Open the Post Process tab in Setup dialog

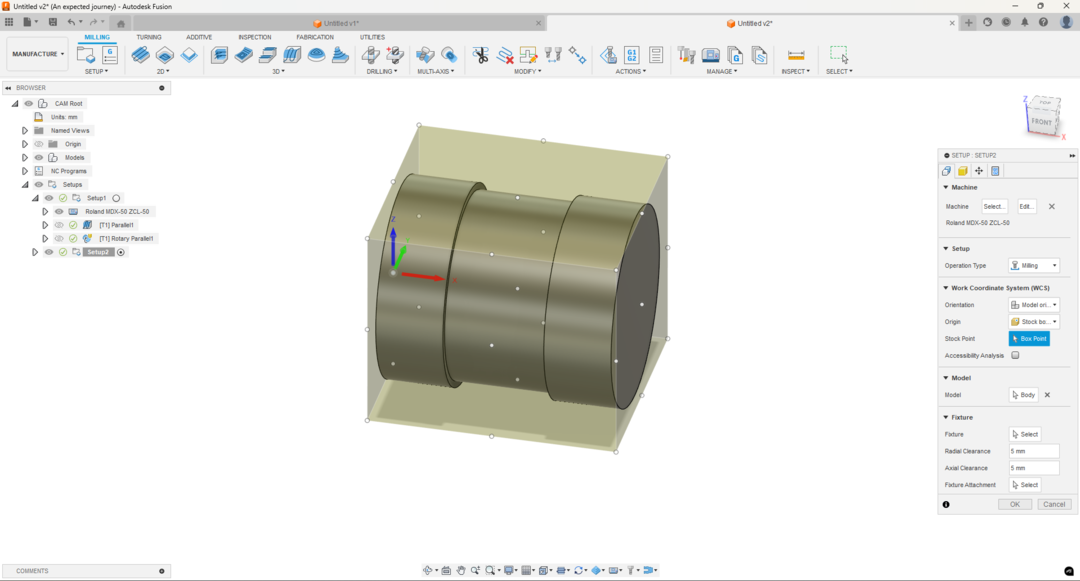995,171
